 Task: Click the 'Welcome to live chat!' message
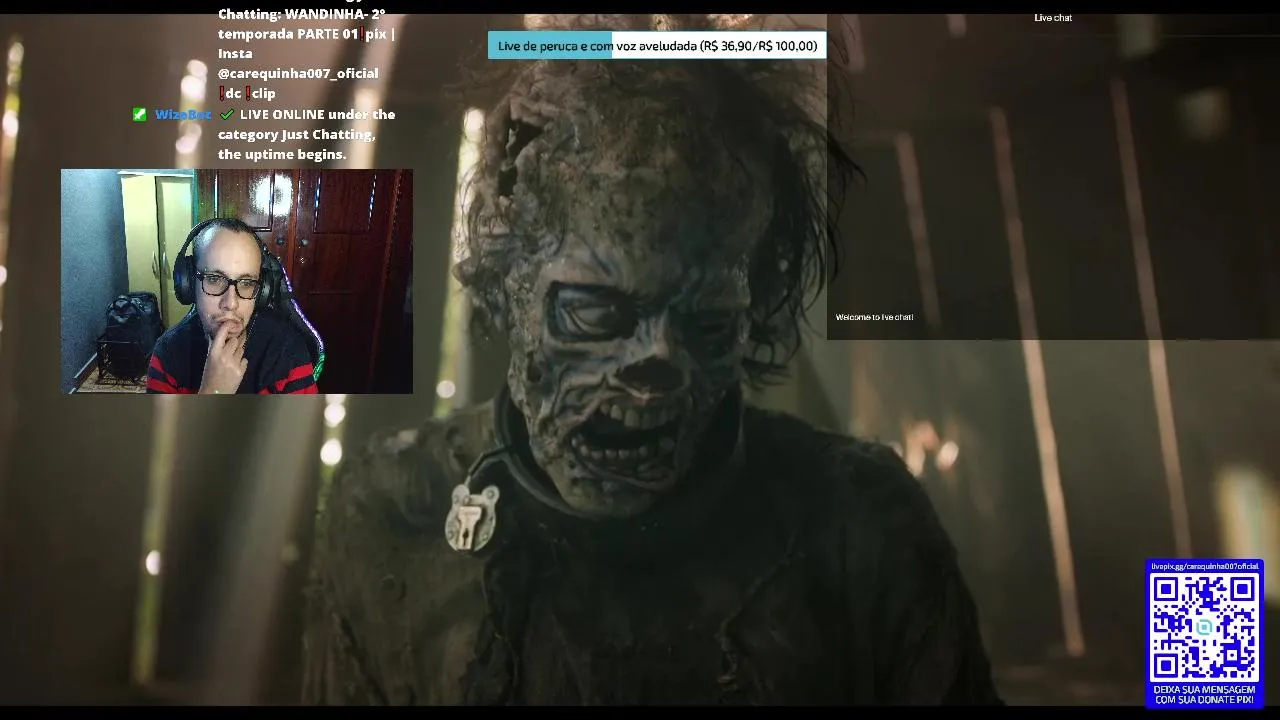tap(874, 317)
